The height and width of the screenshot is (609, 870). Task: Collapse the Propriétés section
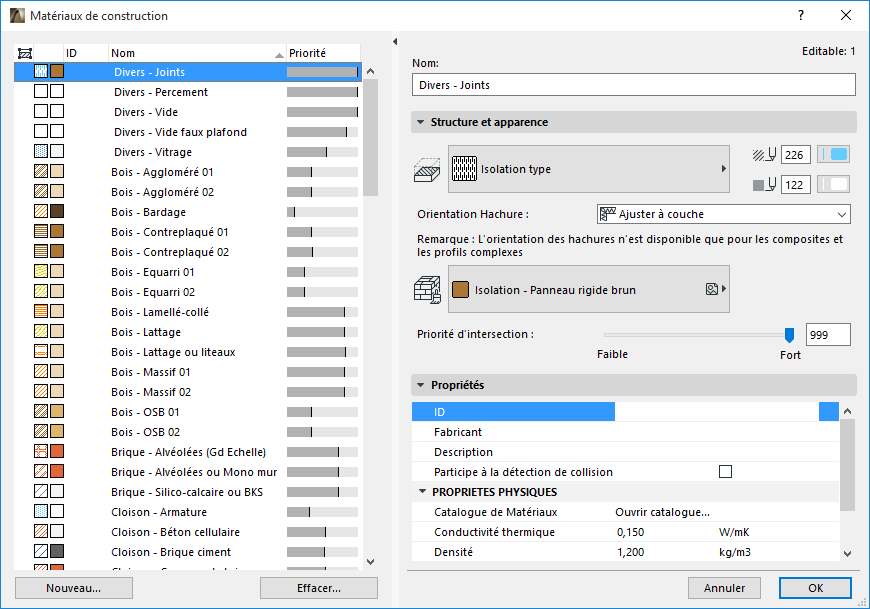(x=421, y=385)
